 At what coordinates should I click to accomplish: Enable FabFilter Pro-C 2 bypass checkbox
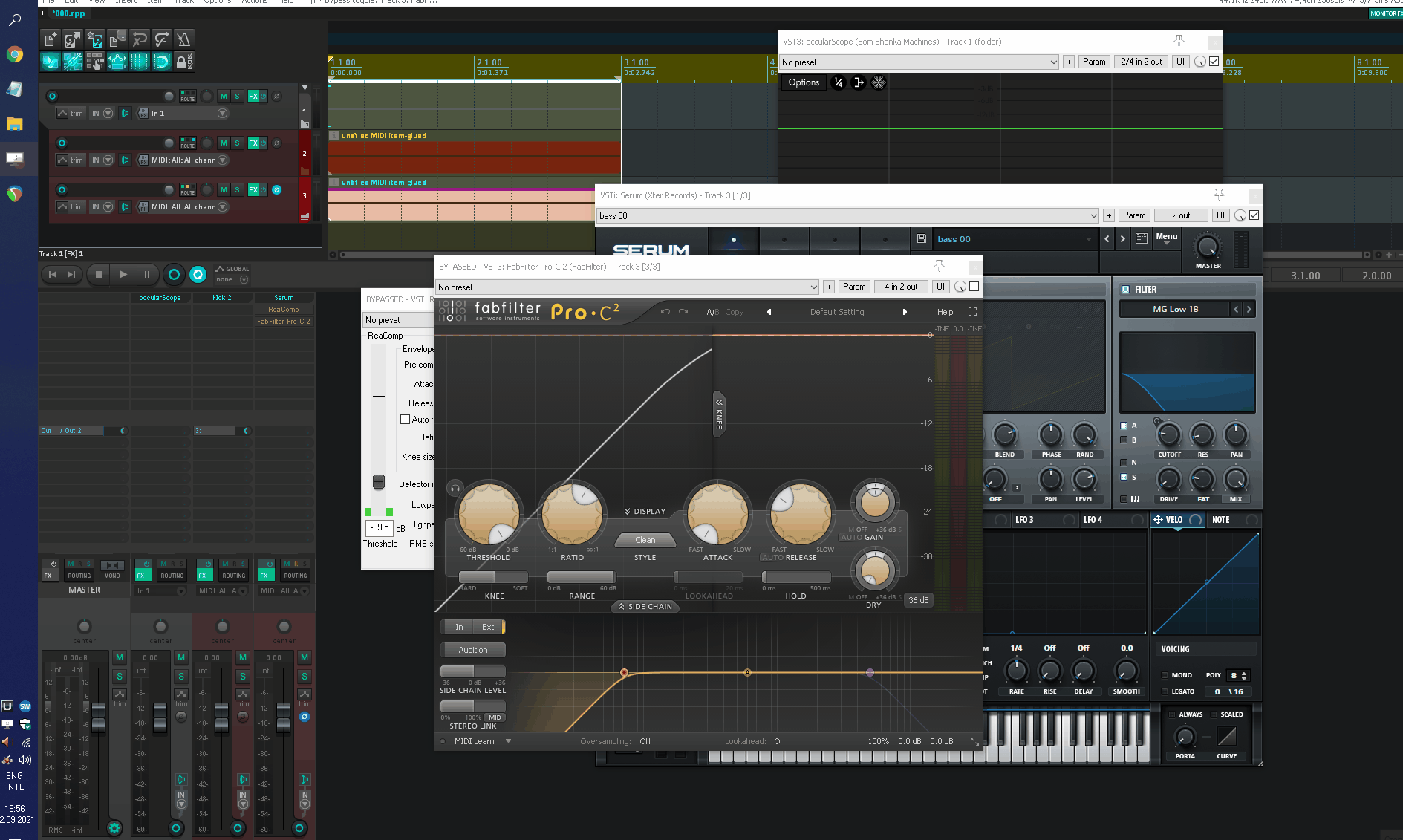click(x=974, y=287)
